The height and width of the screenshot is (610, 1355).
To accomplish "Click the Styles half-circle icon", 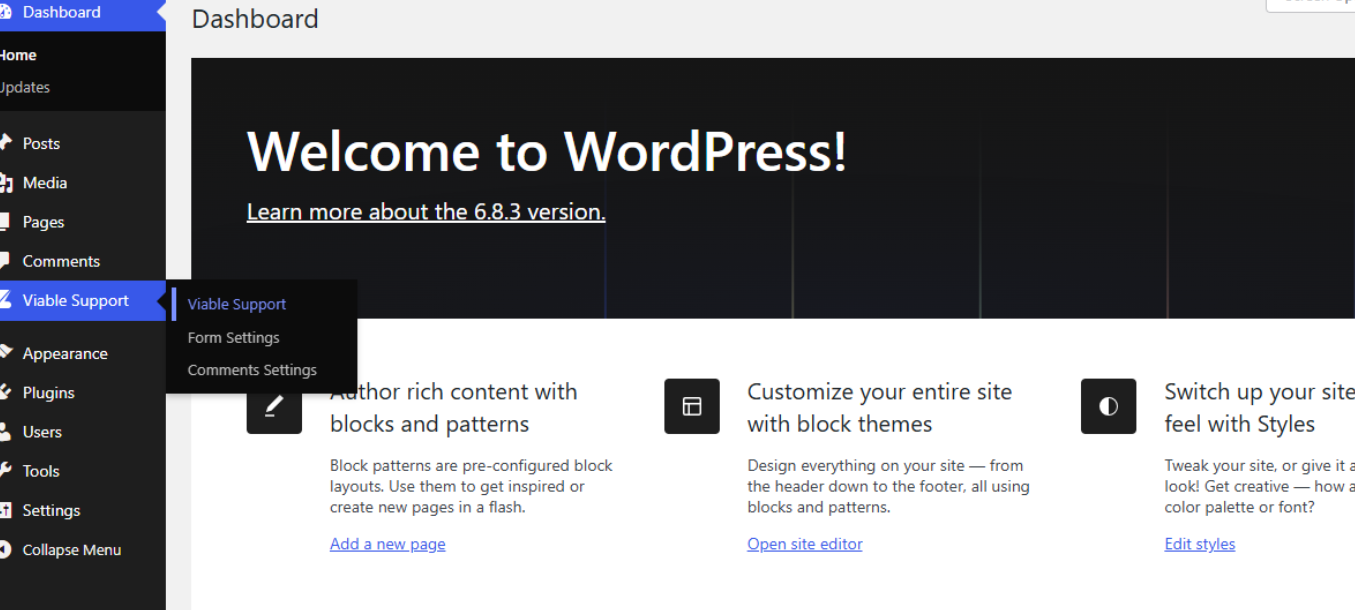I will tap(1108, 406).
